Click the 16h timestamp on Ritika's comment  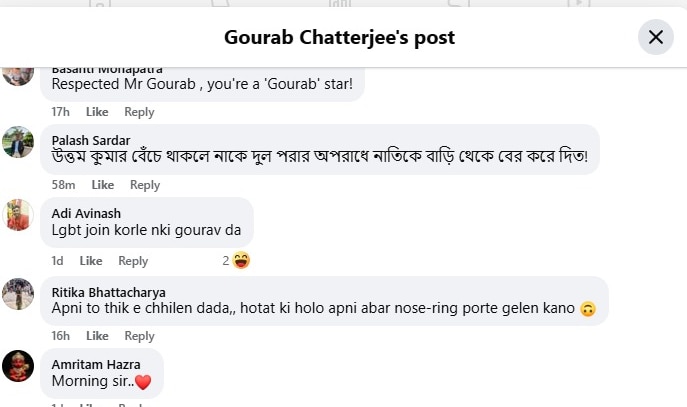click(x=61, y=336)
